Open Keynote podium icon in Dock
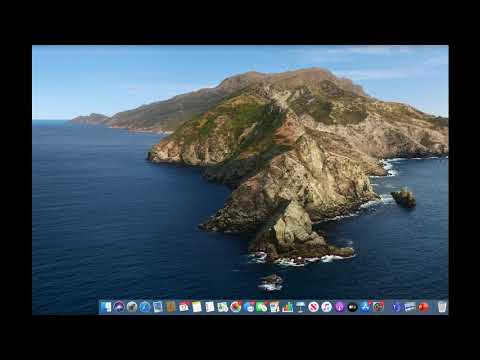Screen dimensions: 480x360 301,307
